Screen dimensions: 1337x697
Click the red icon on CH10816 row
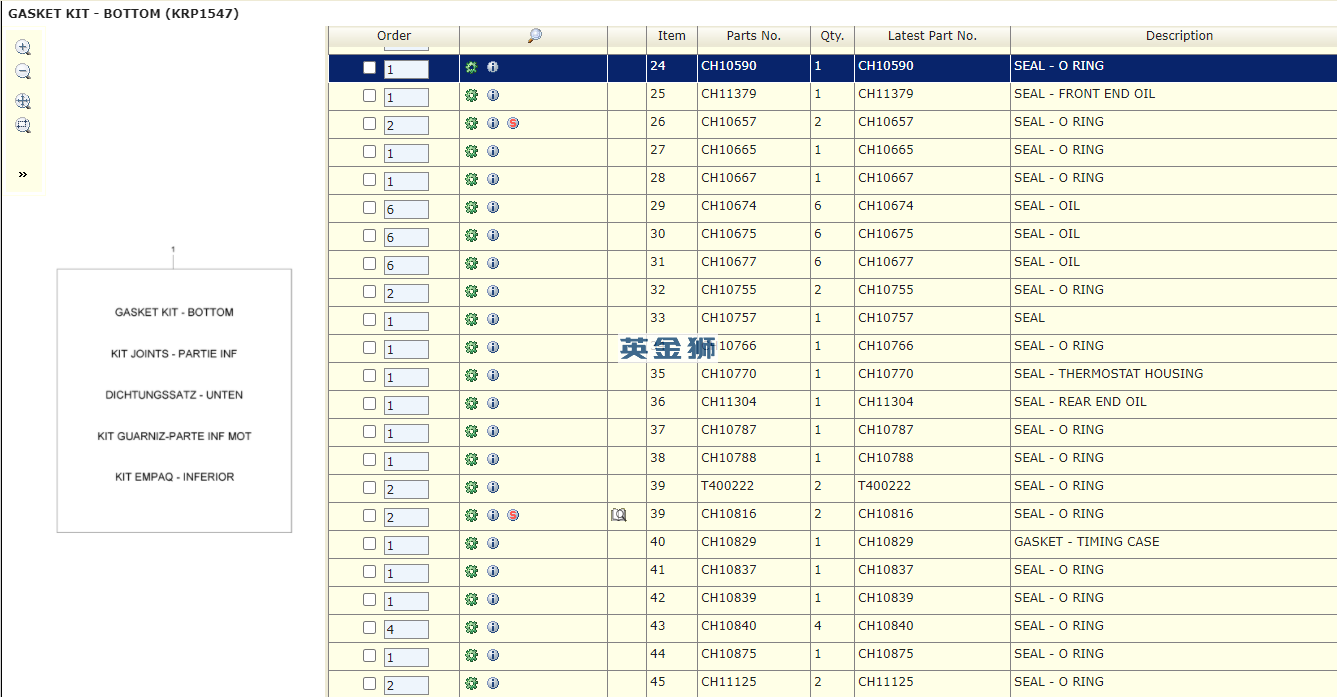pos(513,515)
